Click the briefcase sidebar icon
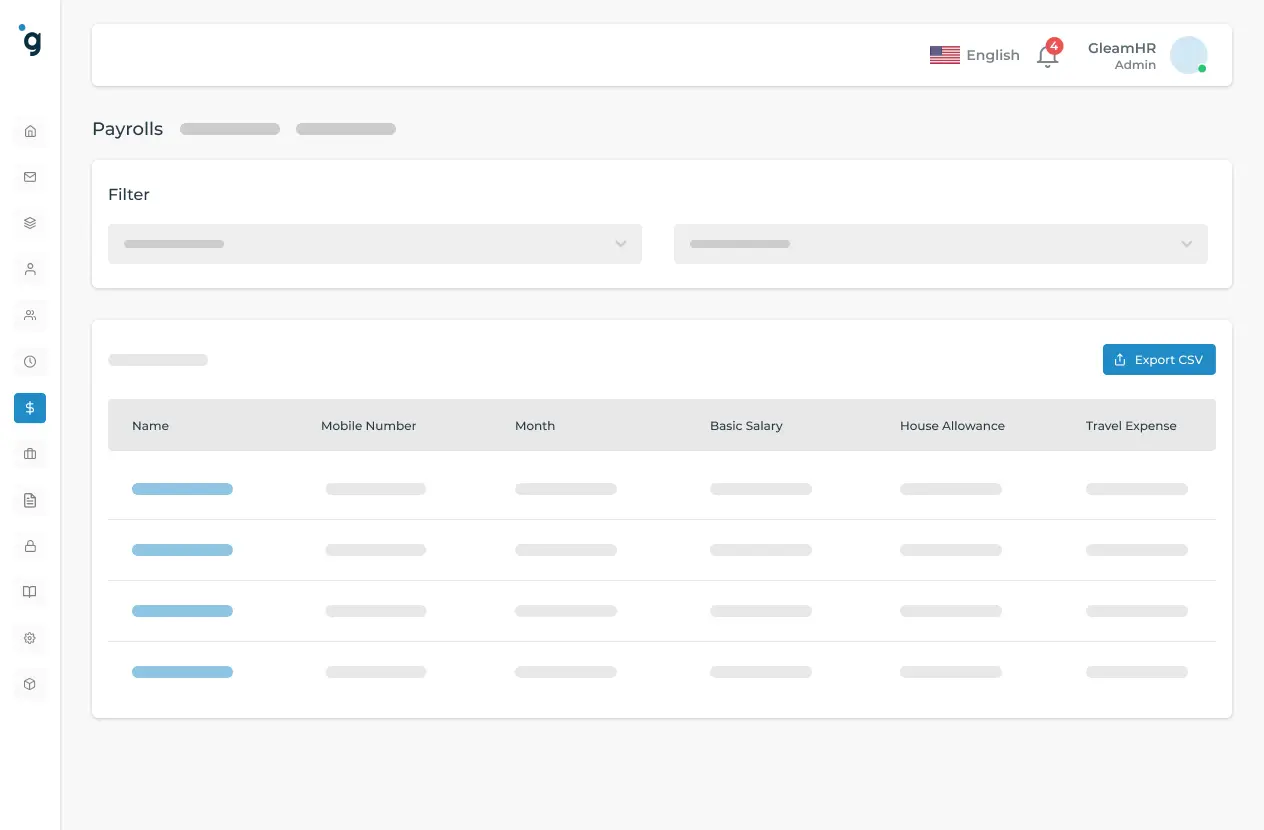Image resolution: width=1264 pixels, height=830 pixels. point(30,454)
